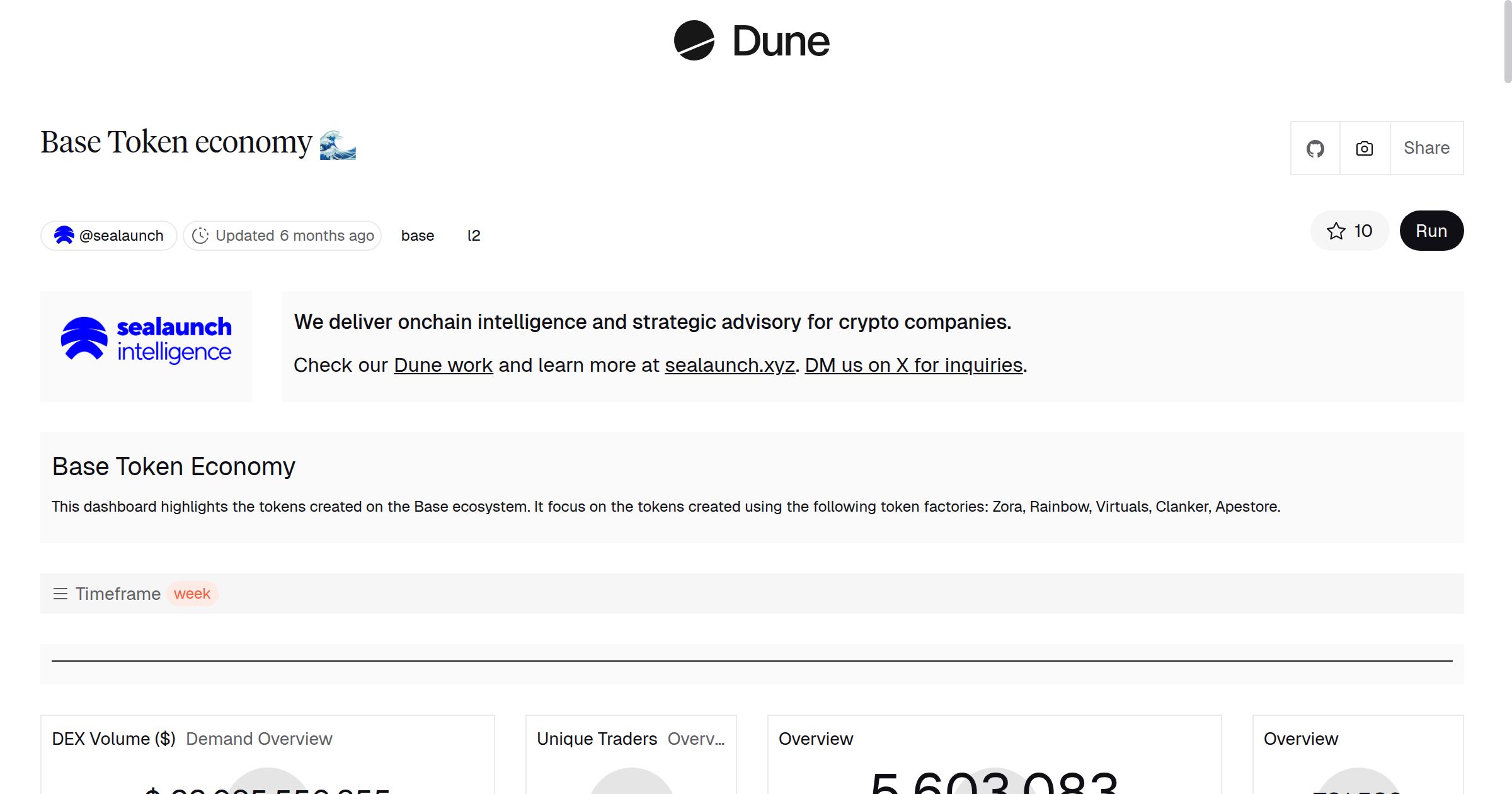
Task: Open the dashboard's GitHub repository icon
Action: (x=1315, y=148)
